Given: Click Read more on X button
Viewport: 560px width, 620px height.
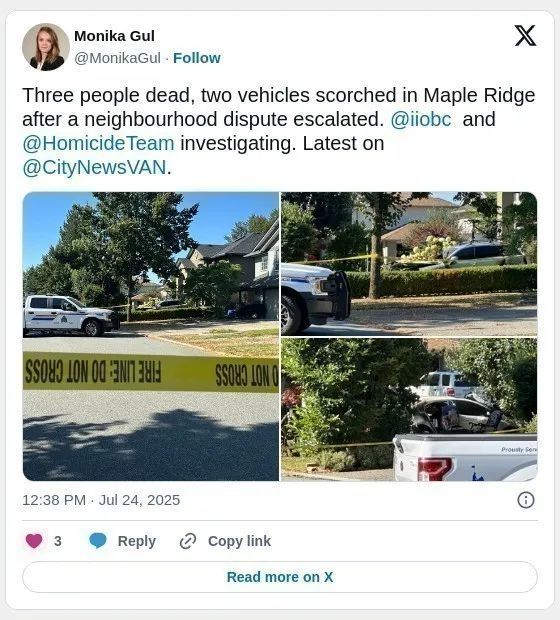Looking at the screenshot, I should point(280,577).
